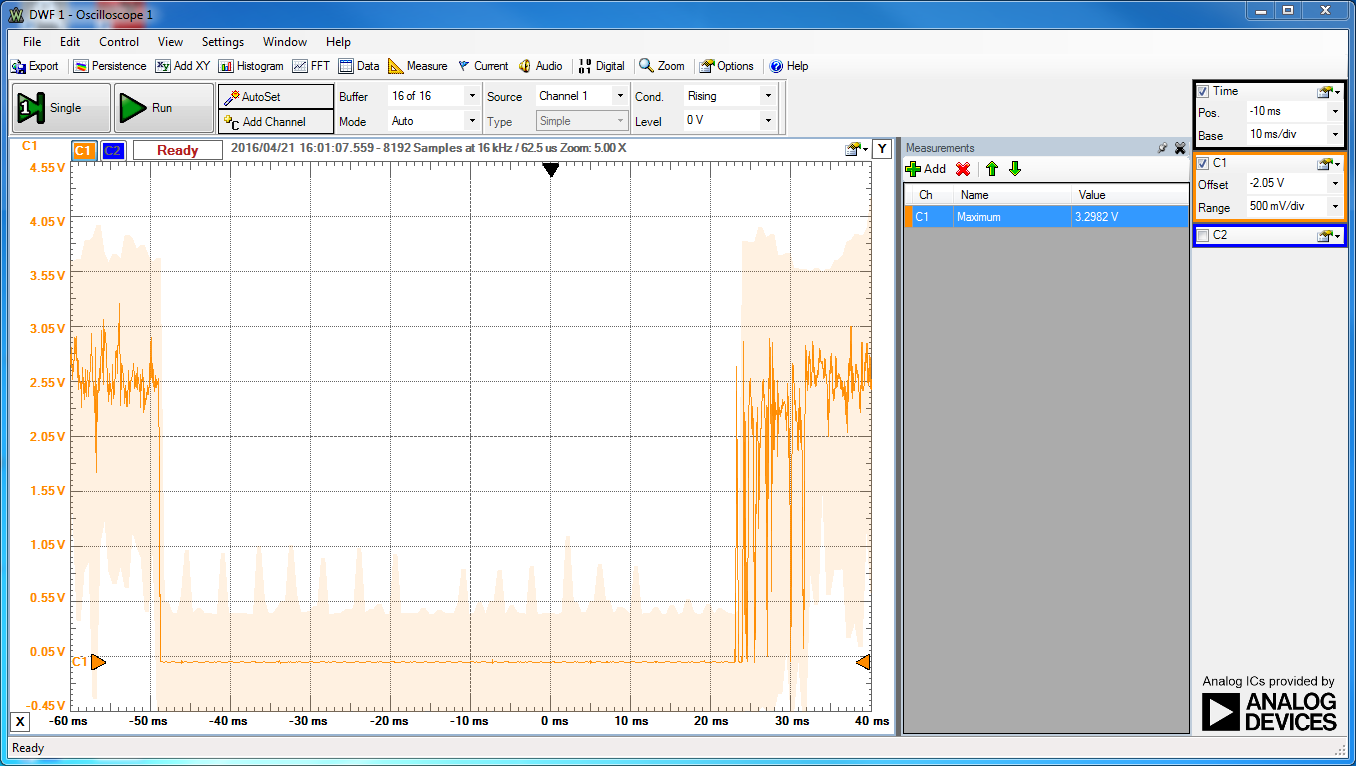1356x766 pixels.
Task: Open the Zoom tool
Action: [662, 66]
